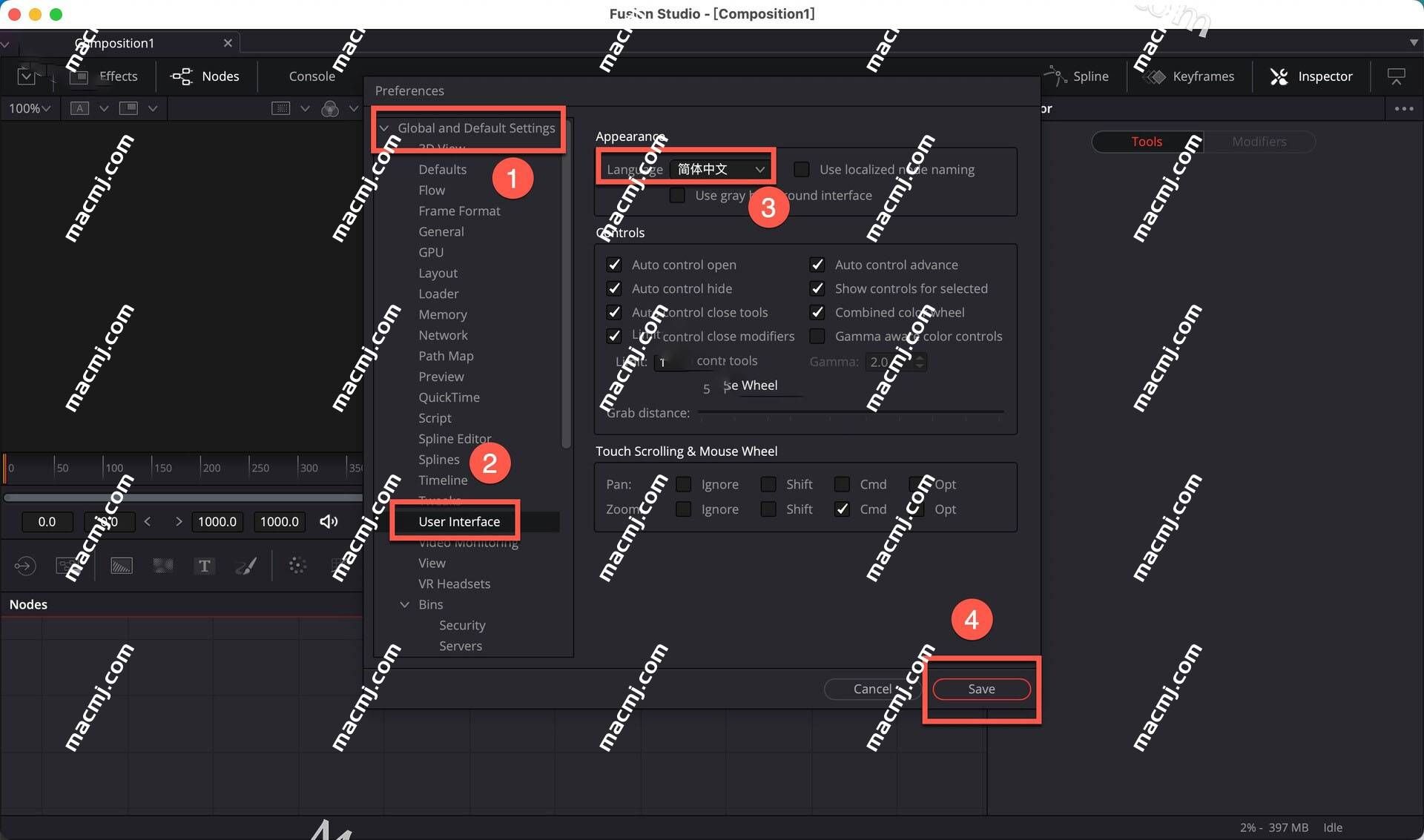Select the Modifiers tab in Inspector
The height and width of the screenshot is (840, 1424).
1259,142
